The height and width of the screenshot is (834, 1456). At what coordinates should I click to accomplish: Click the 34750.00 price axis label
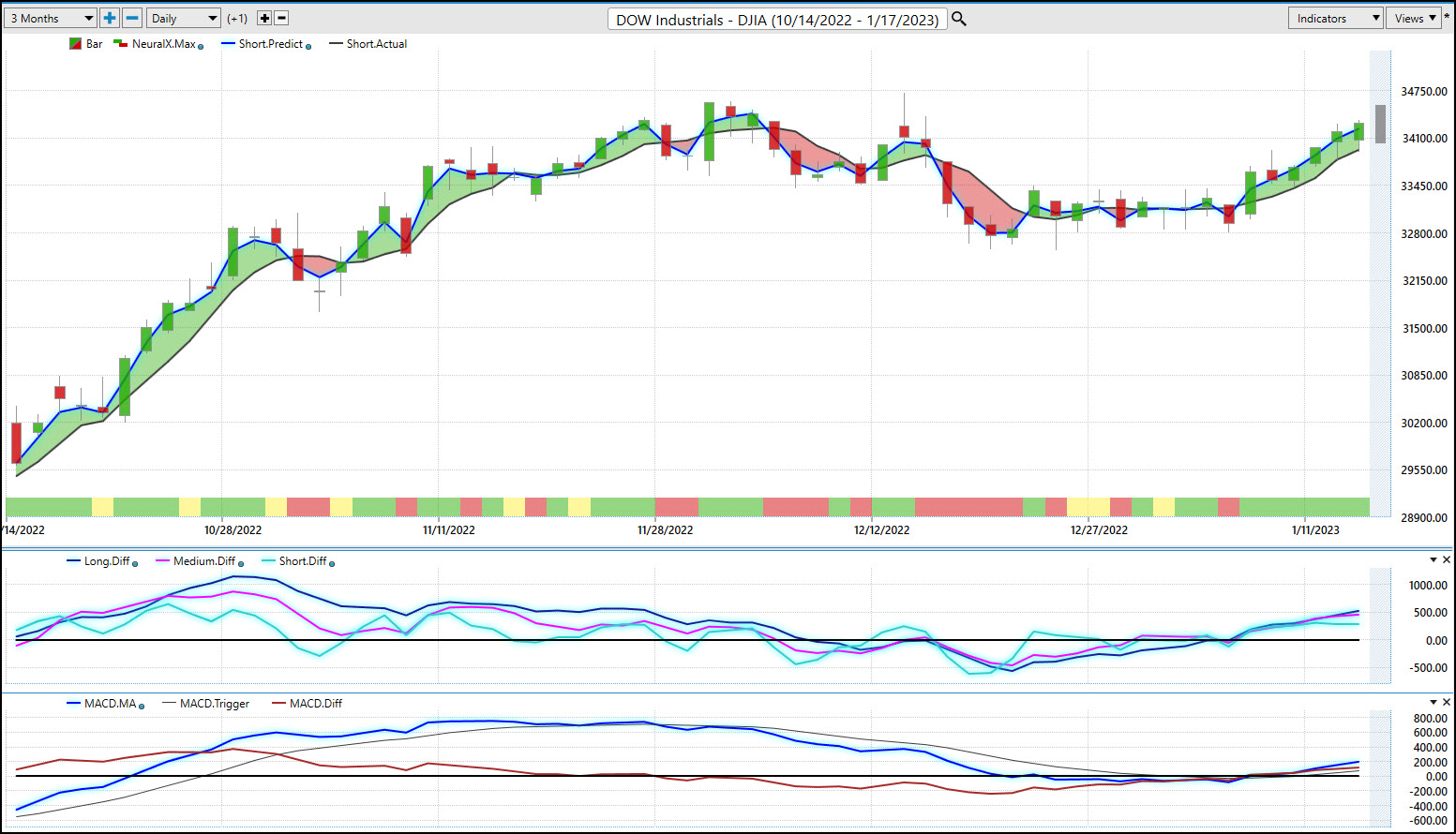pos(1424,92)
